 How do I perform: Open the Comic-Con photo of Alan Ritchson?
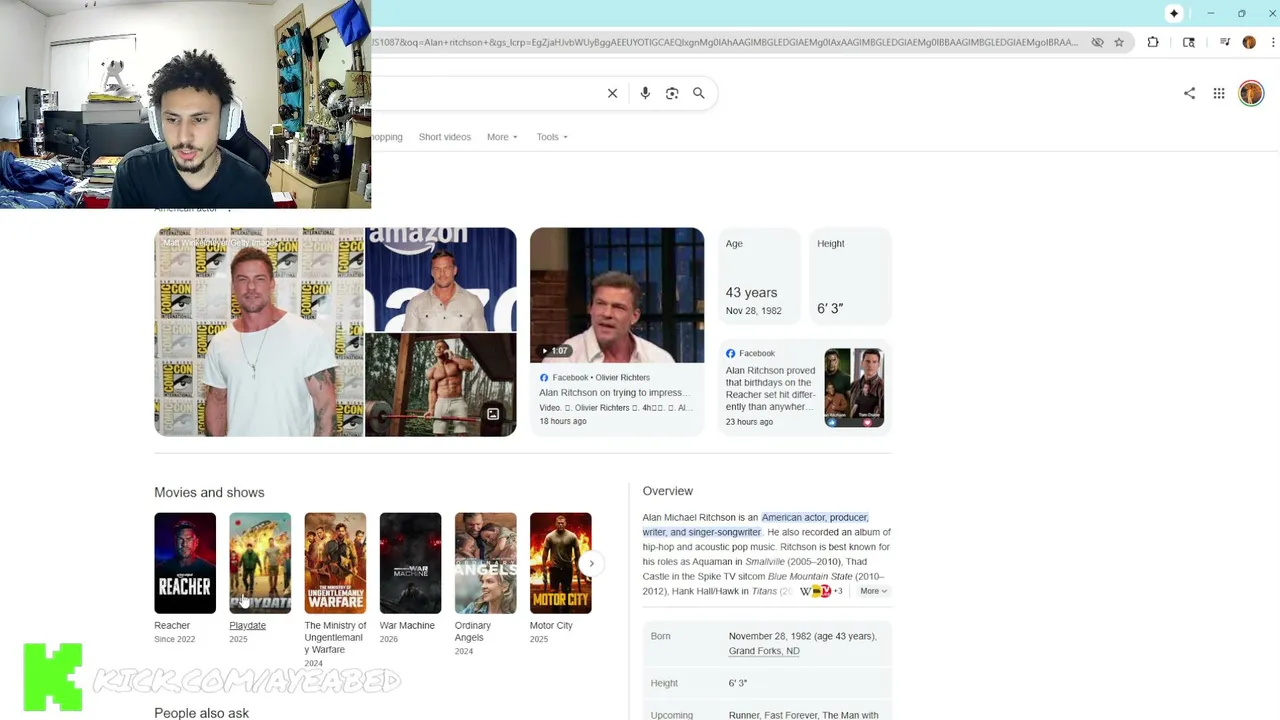[x=259, y=332]
